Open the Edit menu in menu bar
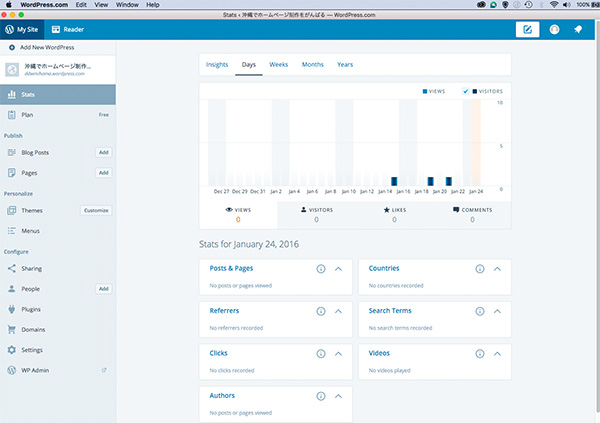 [81, 5]
